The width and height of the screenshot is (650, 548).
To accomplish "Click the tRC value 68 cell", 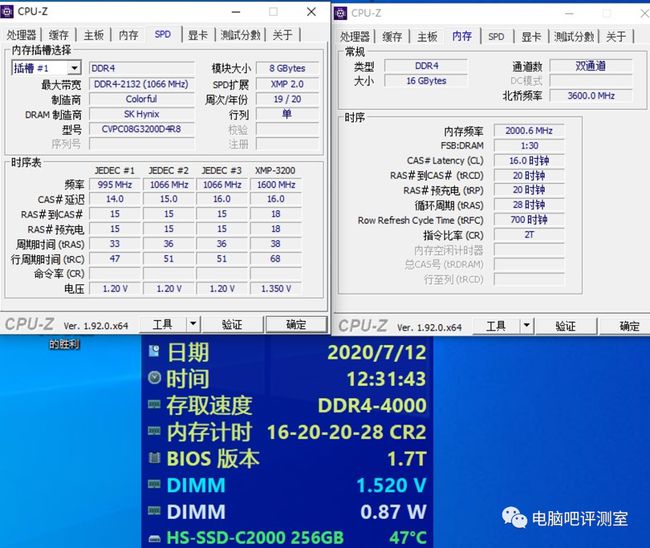I will [x=276, y=259].
